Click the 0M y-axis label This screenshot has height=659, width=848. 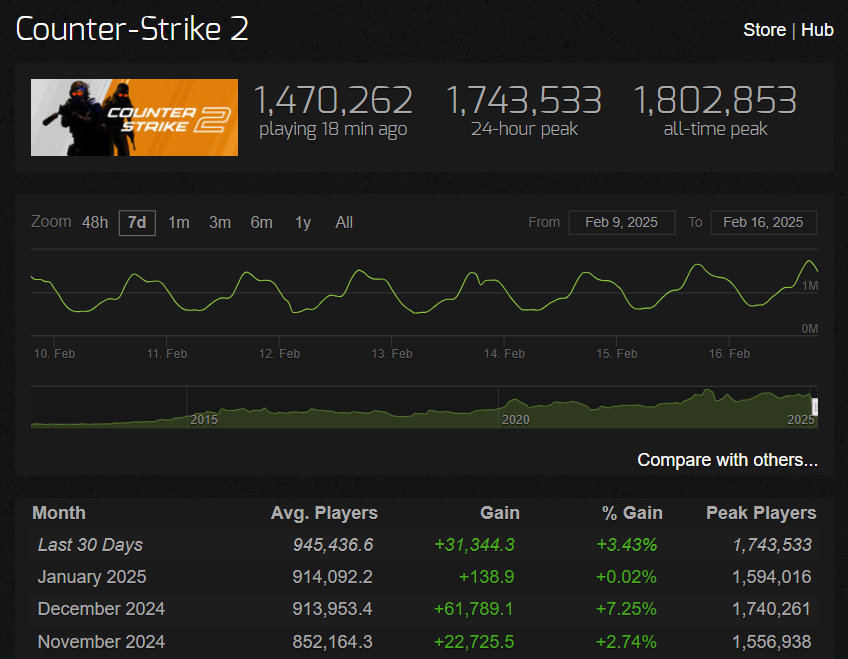810,329
